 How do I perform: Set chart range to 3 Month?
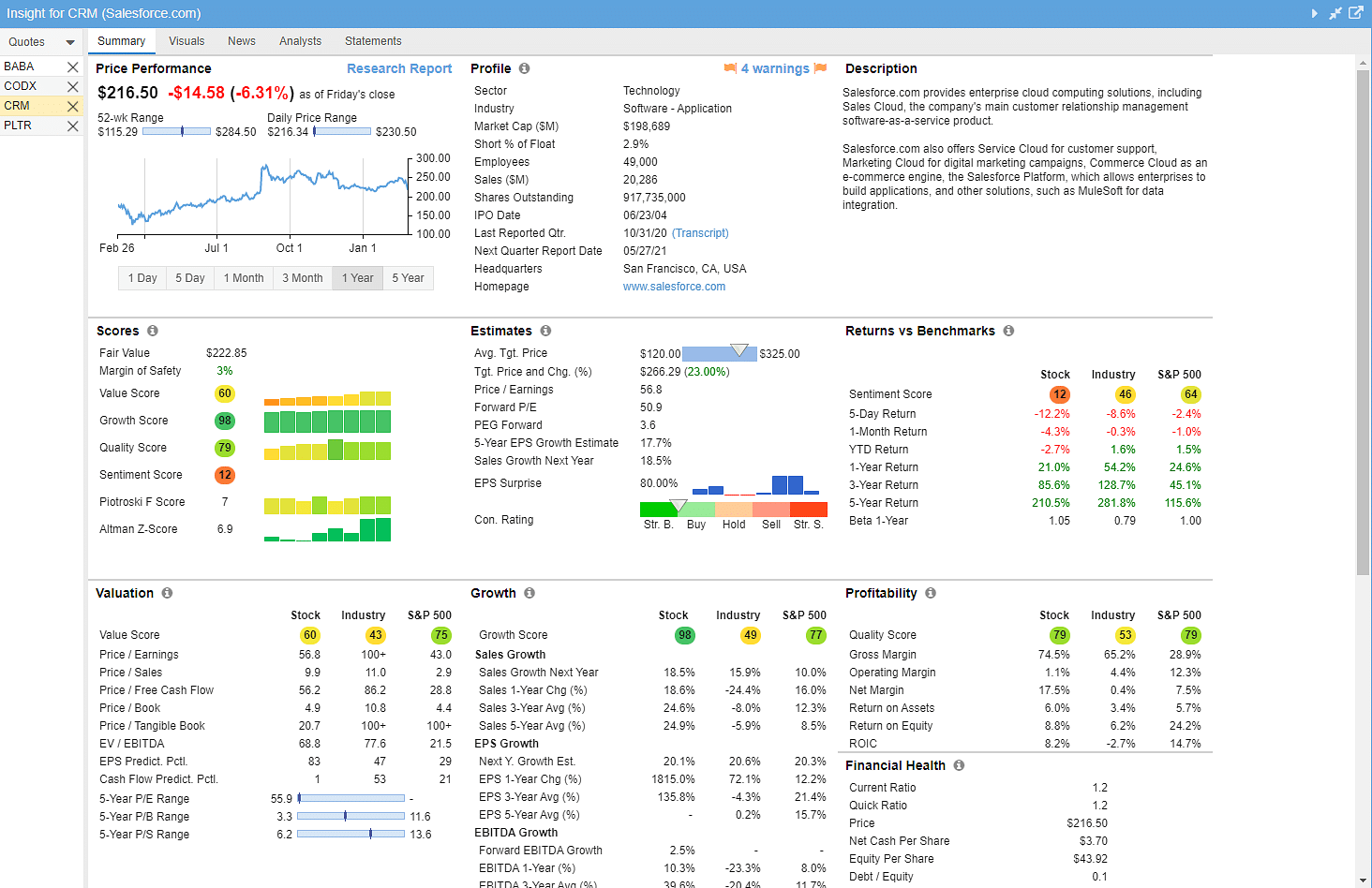tap(303, 278)
